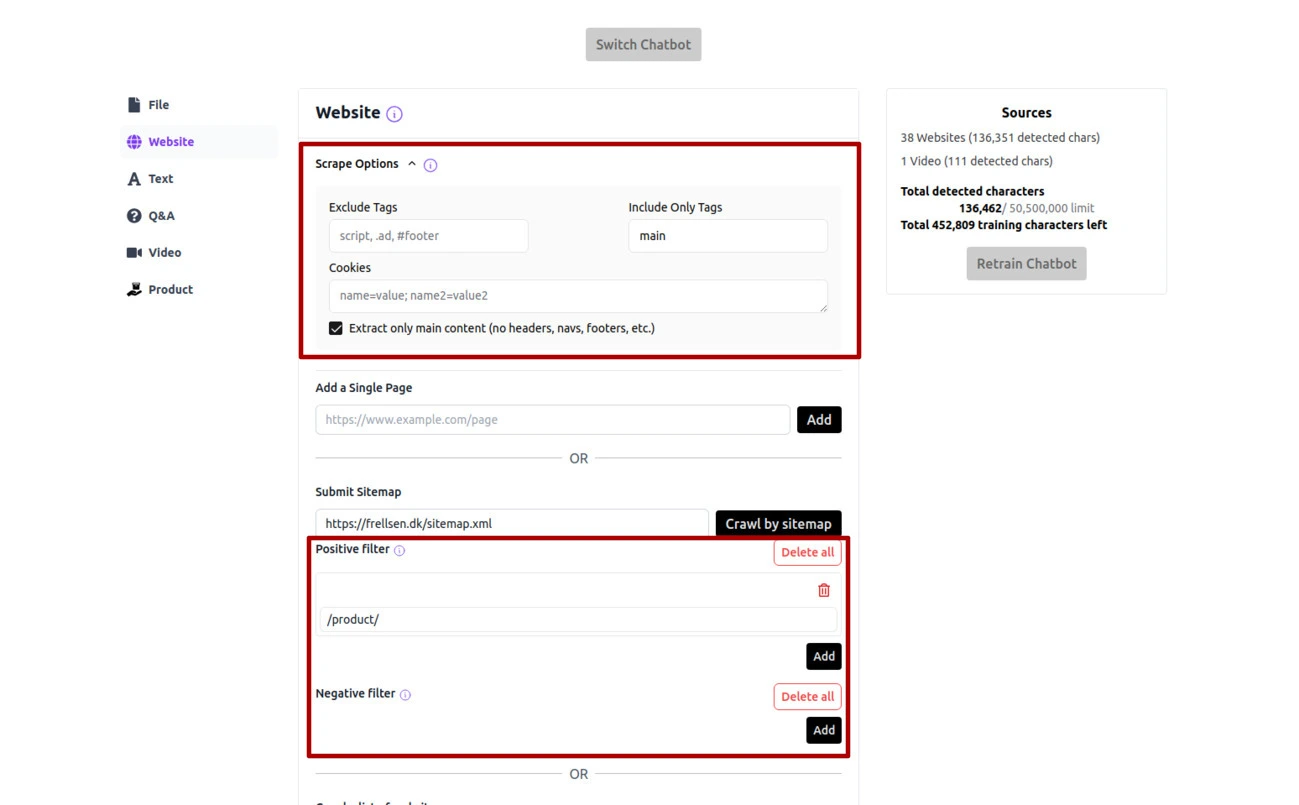Screen dimensions: 1299x805
Task: Focus the Exclude Tags input field
Action: point(428,236)
